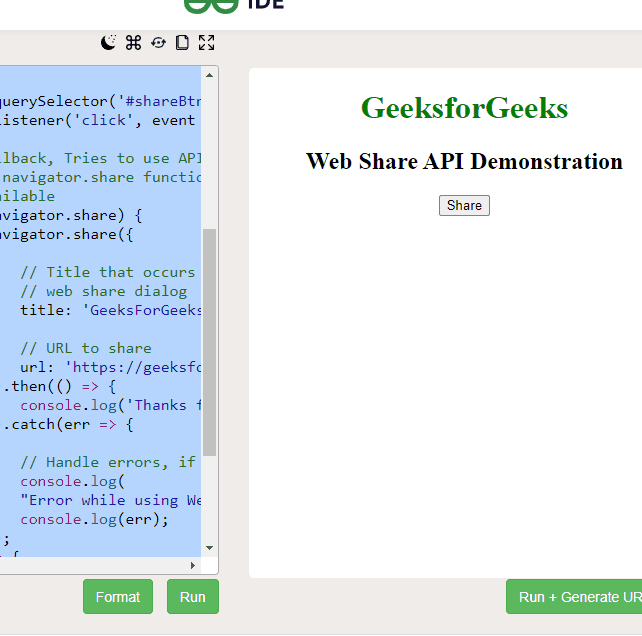Copy code with the clipboard icon
642x636 pixels.
coord(182,43)
